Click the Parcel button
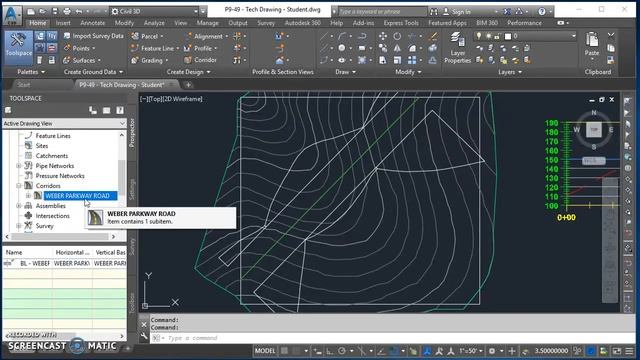The image size is (640, 360). [x=147, y=36]
